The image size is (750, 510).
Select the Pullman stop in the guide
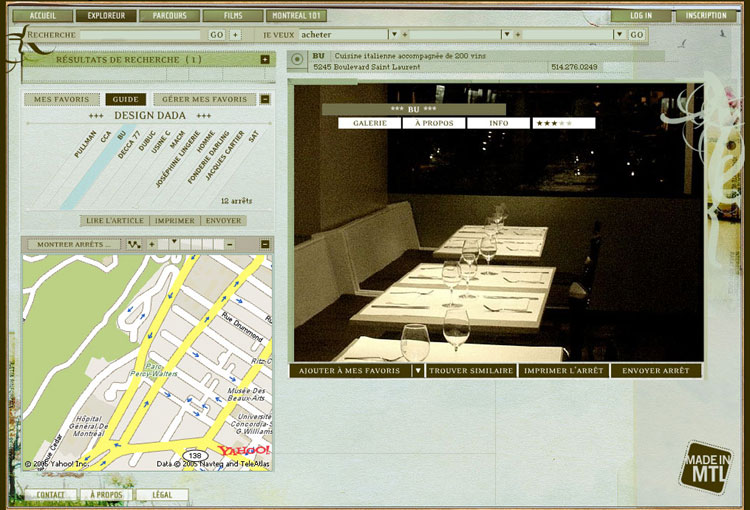point(85,144)
